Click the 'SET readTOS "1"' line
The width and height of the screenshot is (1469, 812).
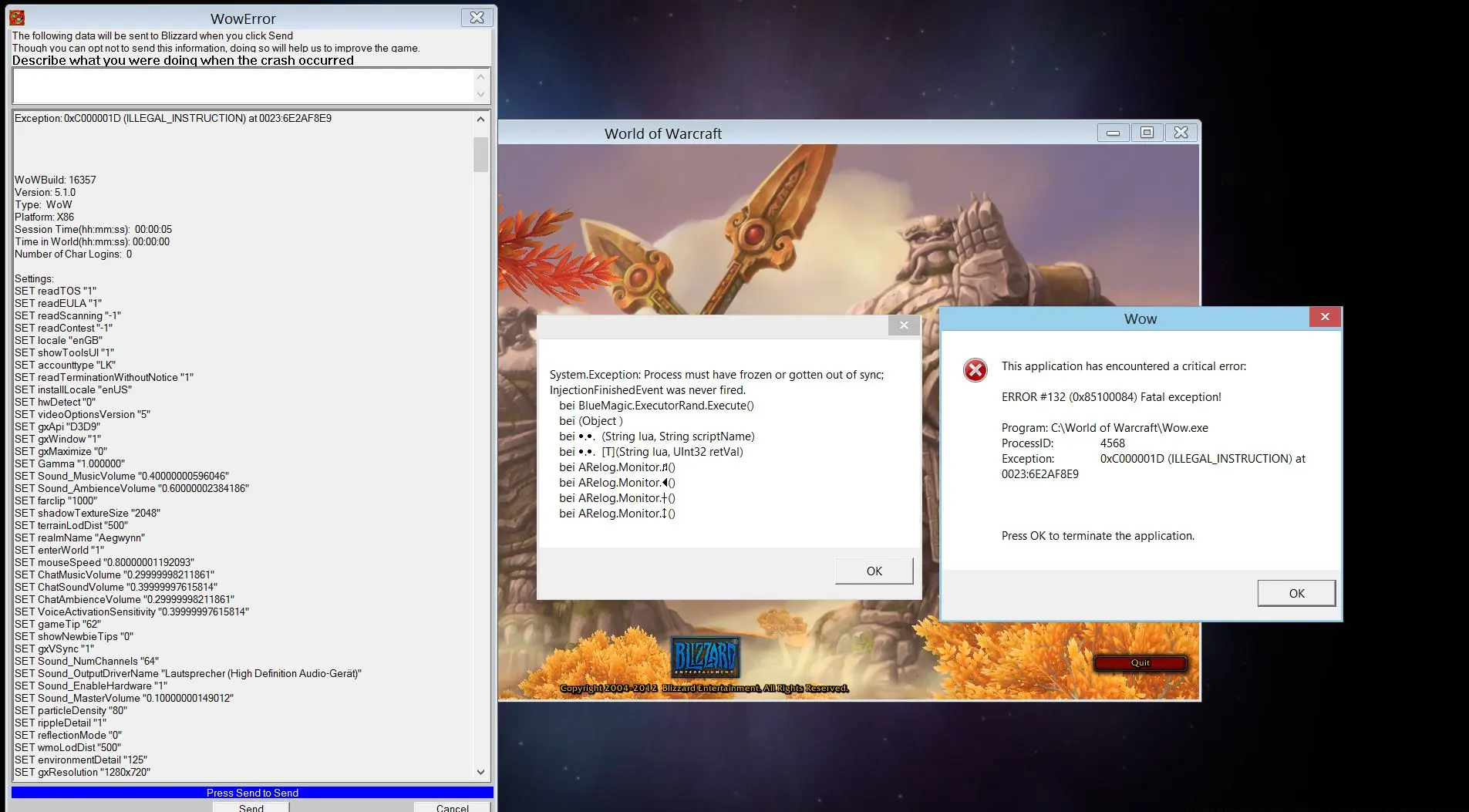[56, 291]
